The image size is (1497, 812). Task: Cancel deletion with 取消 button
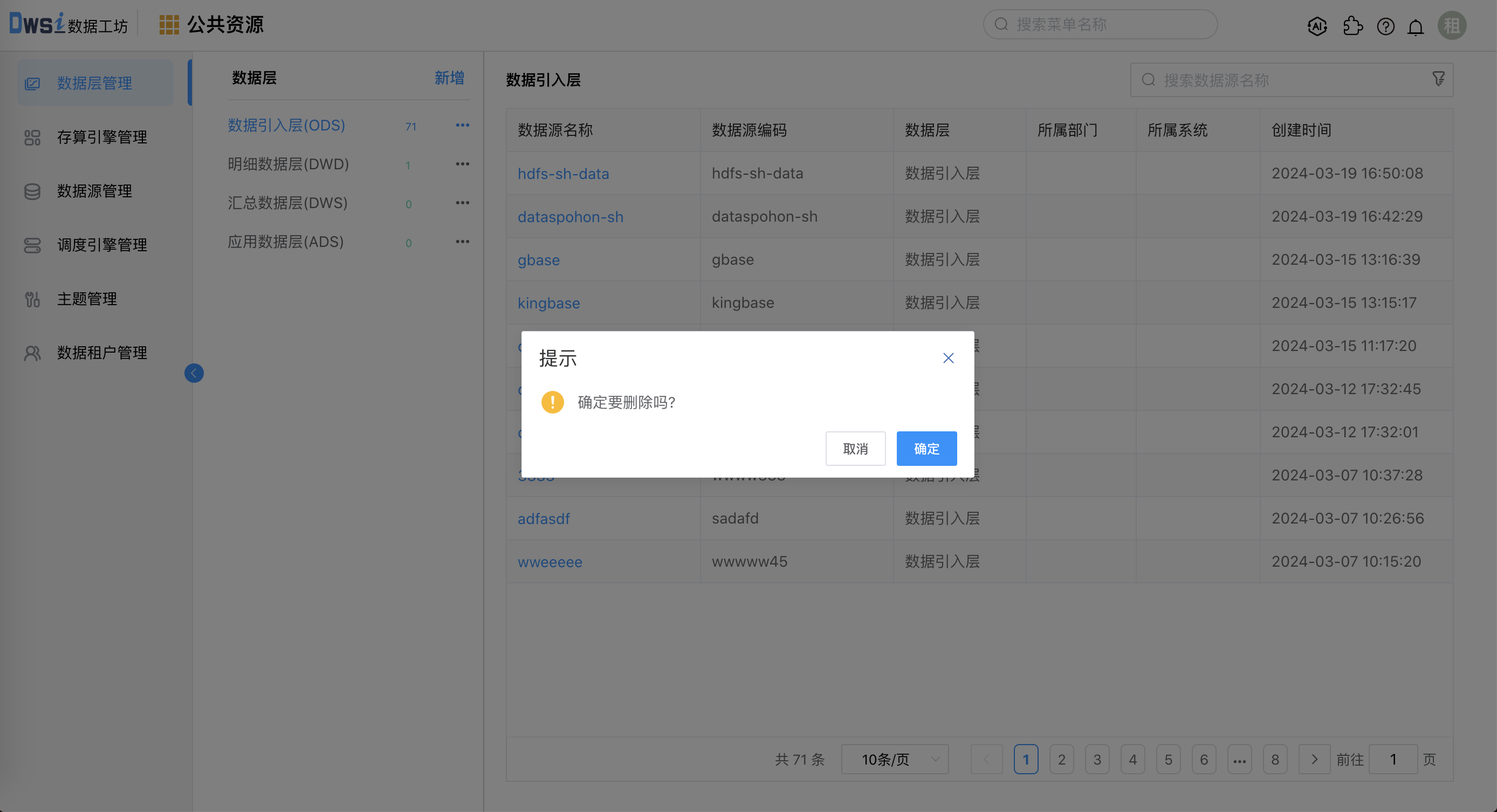point(855,449)
